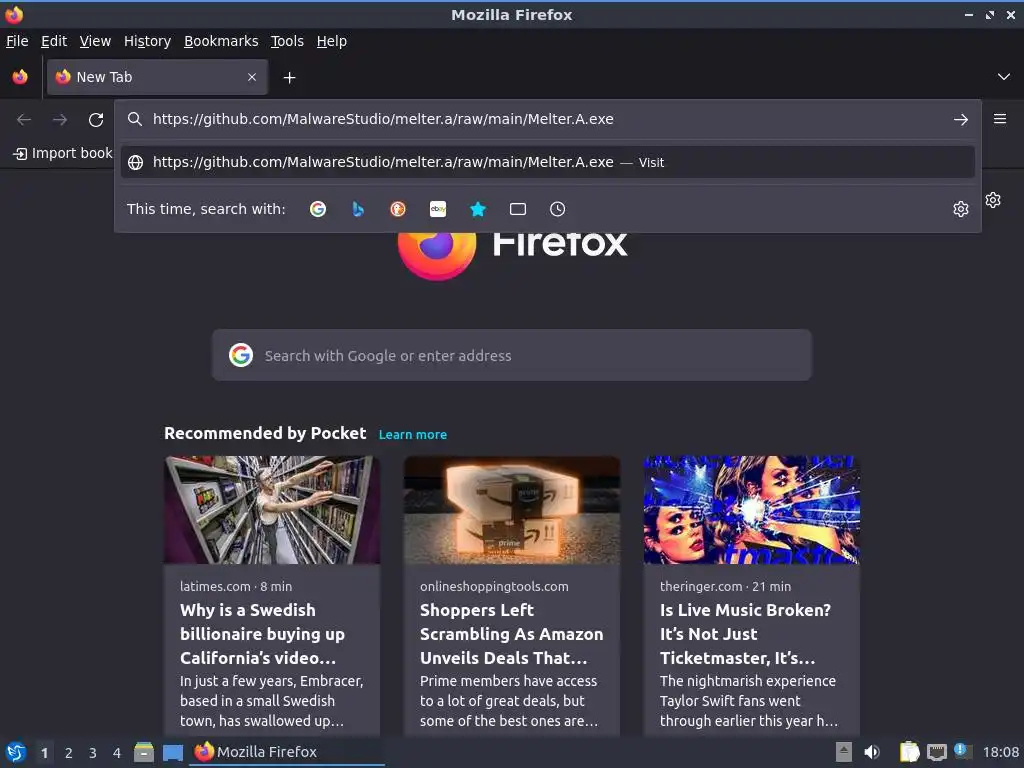Go forward with the forward arrow
This screenshot has width=1024, height=768.
coord(60,120)
